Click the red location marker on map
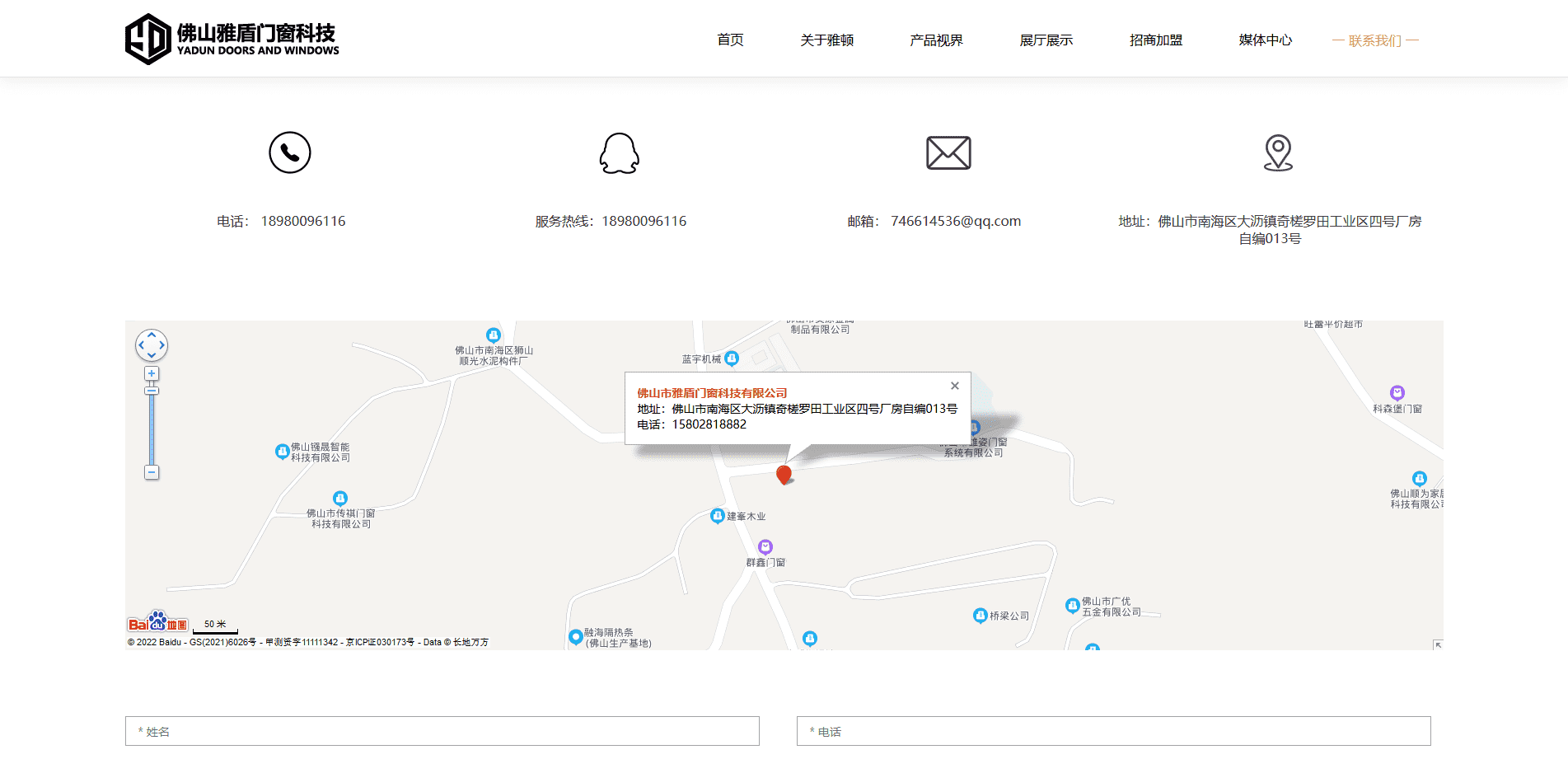Screen dimensions: 1568x759 point(784,475)
